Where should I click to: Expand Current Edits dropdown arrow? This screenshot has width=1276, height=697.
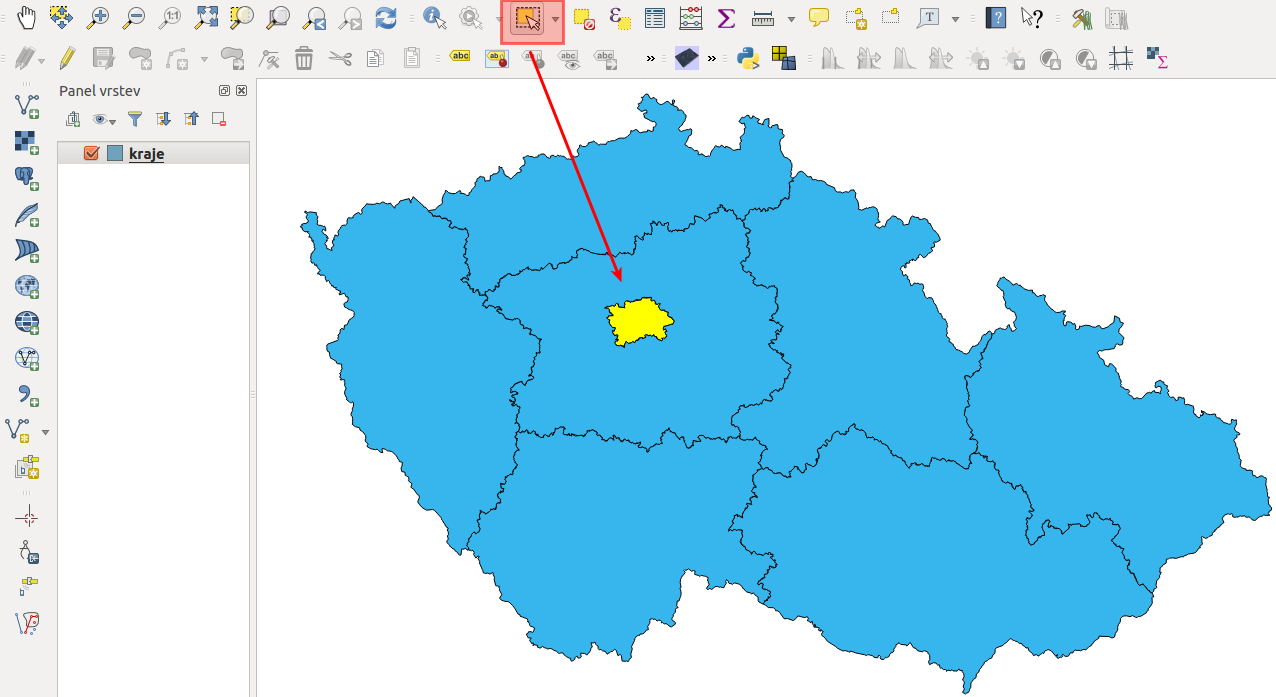[x=43, y=59]
